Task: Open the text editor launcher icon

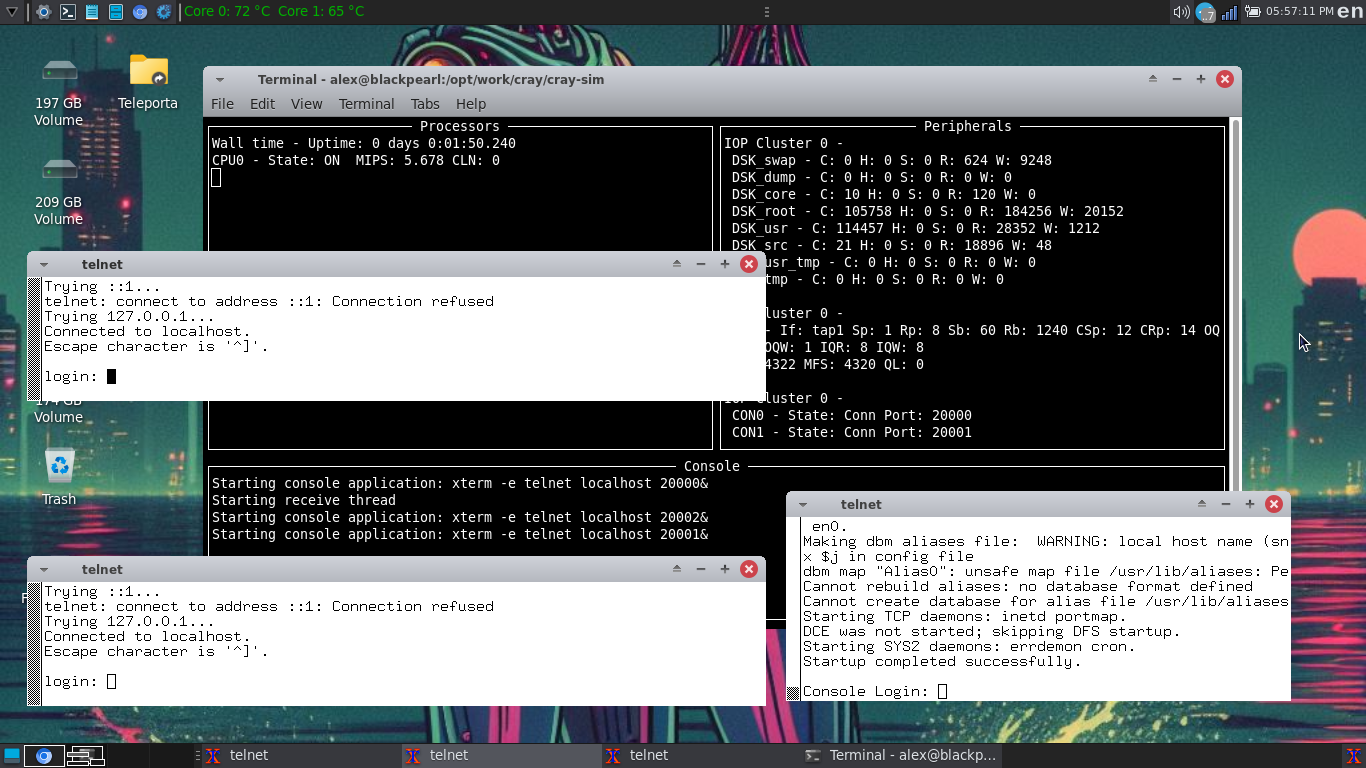Action: point(92,12)
